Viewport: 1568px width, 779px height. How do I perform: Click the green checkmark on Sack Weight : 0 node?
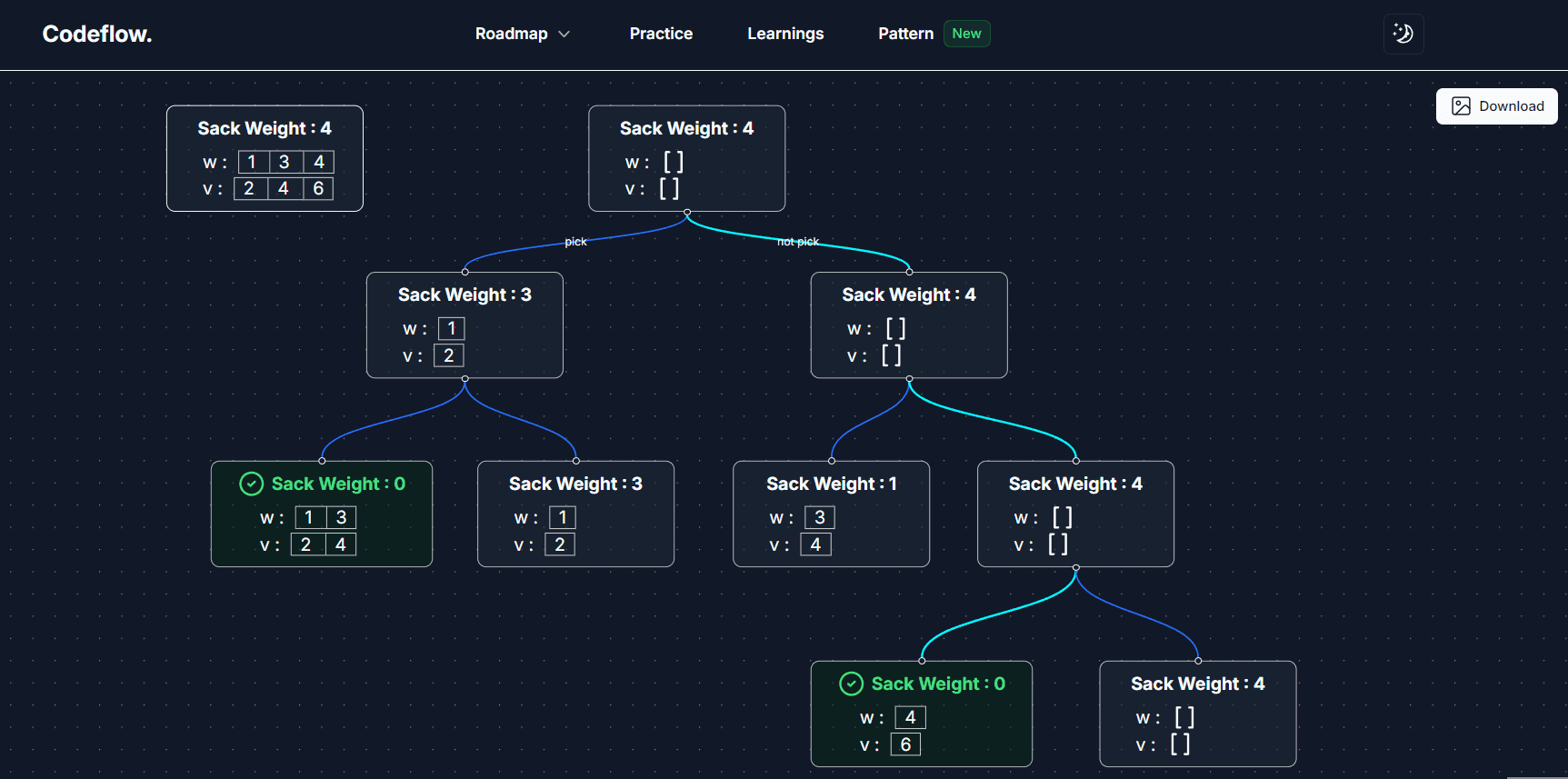click(x=253, y=484)
